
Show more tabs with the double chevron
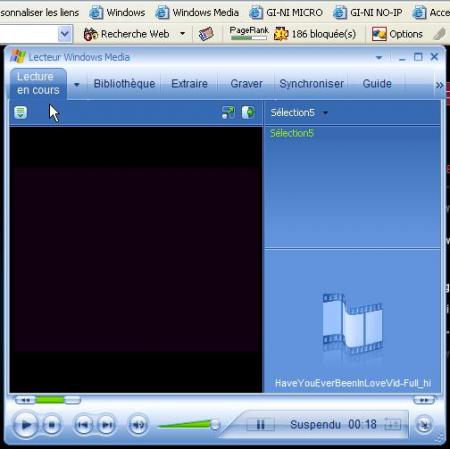tap(439, 85)
